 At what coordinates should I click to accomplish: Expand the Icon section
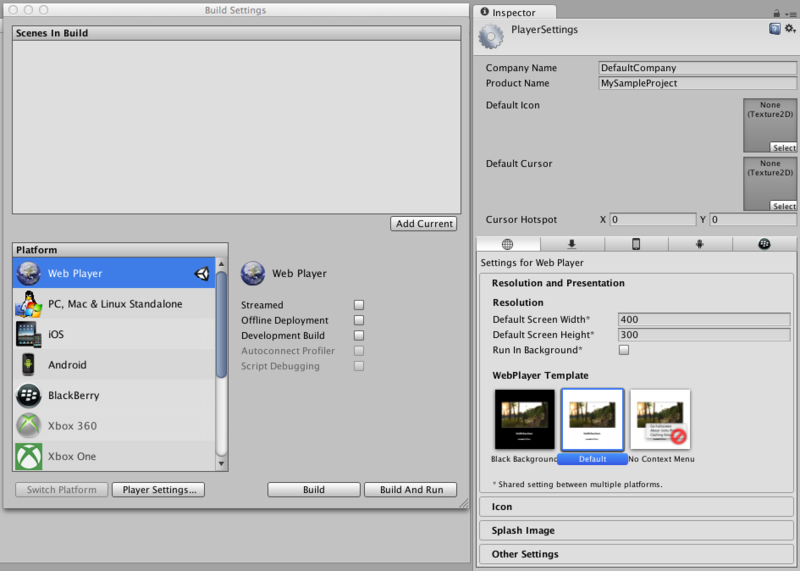636,507
